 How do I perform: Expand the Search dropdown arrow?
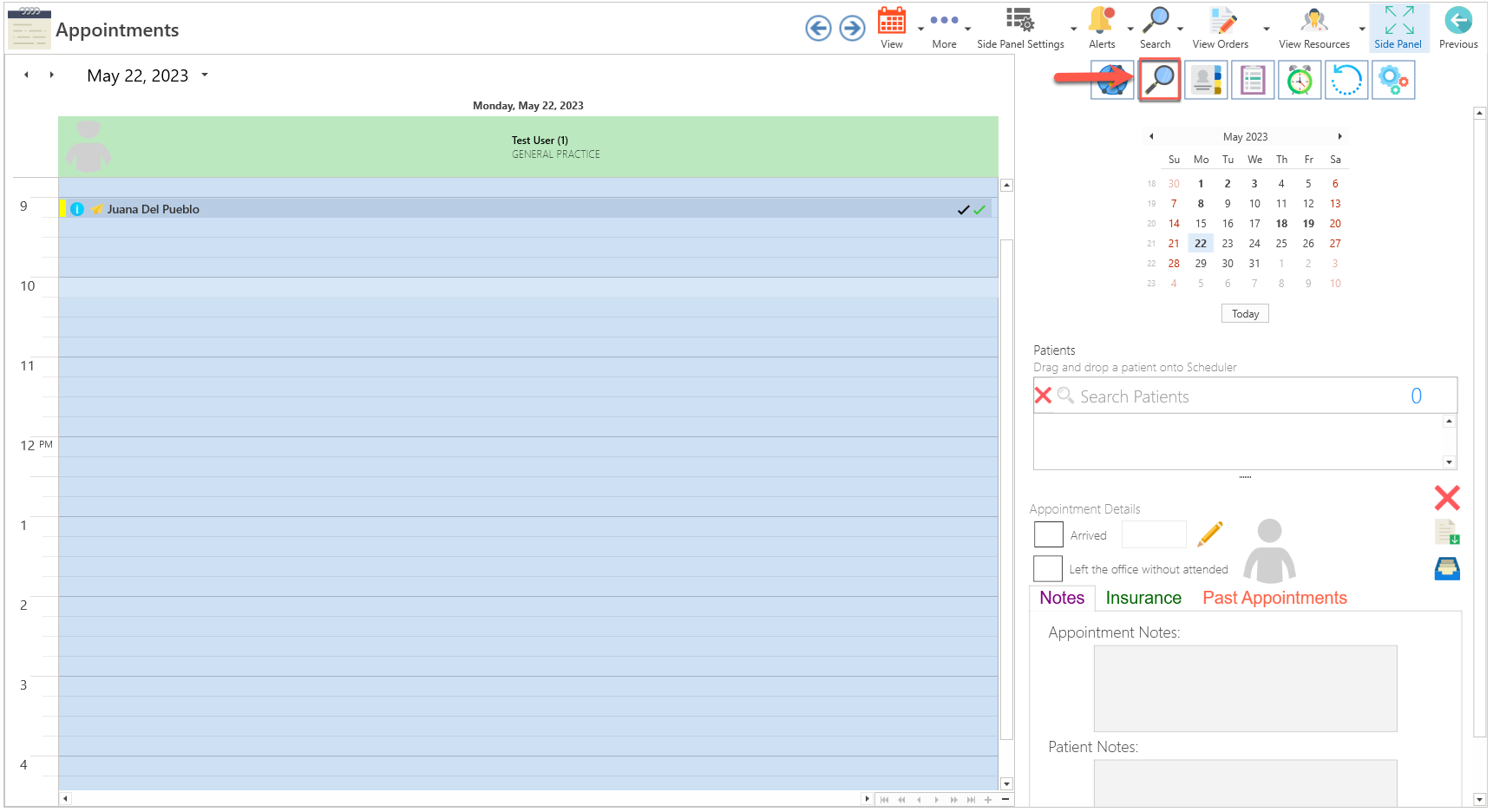tap(1180, 29)
